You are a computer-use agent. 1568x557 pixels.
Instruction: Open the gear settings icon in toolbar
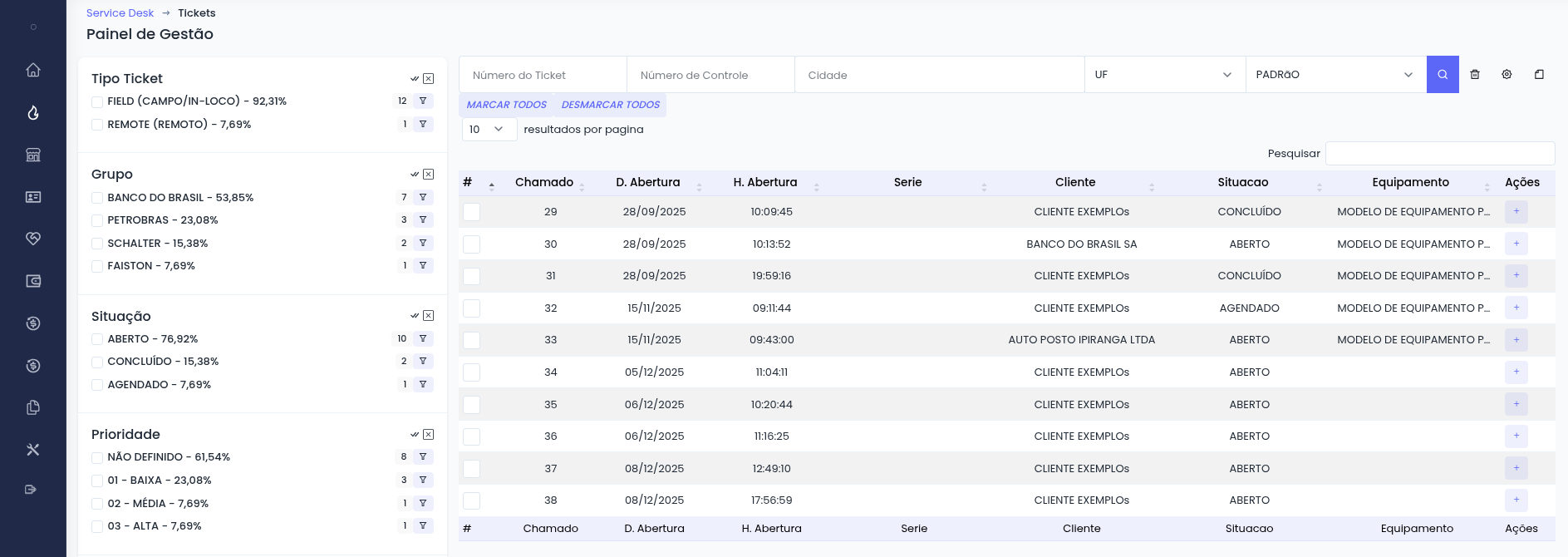tap(1507, 75)
